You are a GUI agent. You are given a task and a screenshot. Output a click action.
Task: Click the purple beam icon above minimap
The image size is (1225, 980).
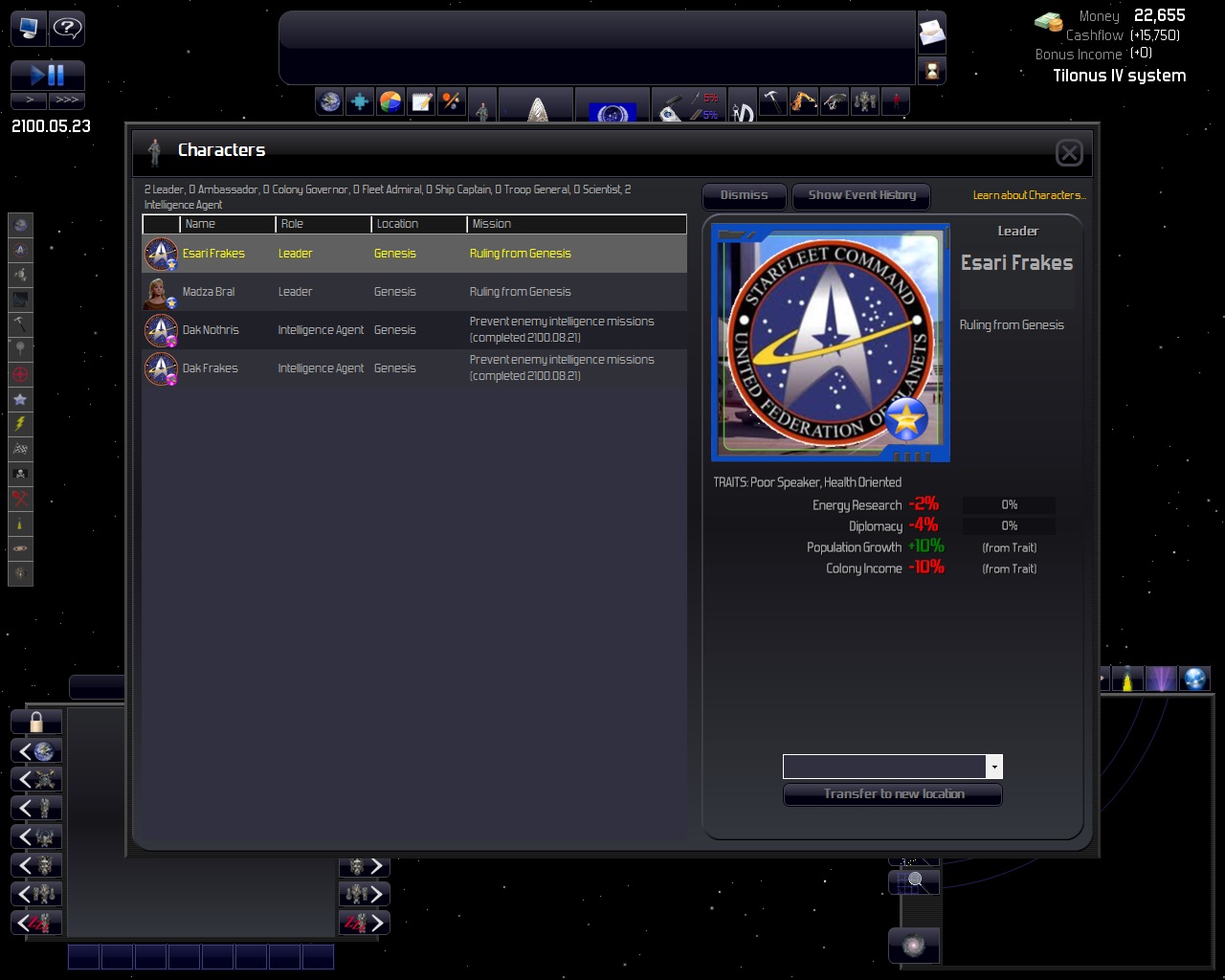[x=1162, y=679]
